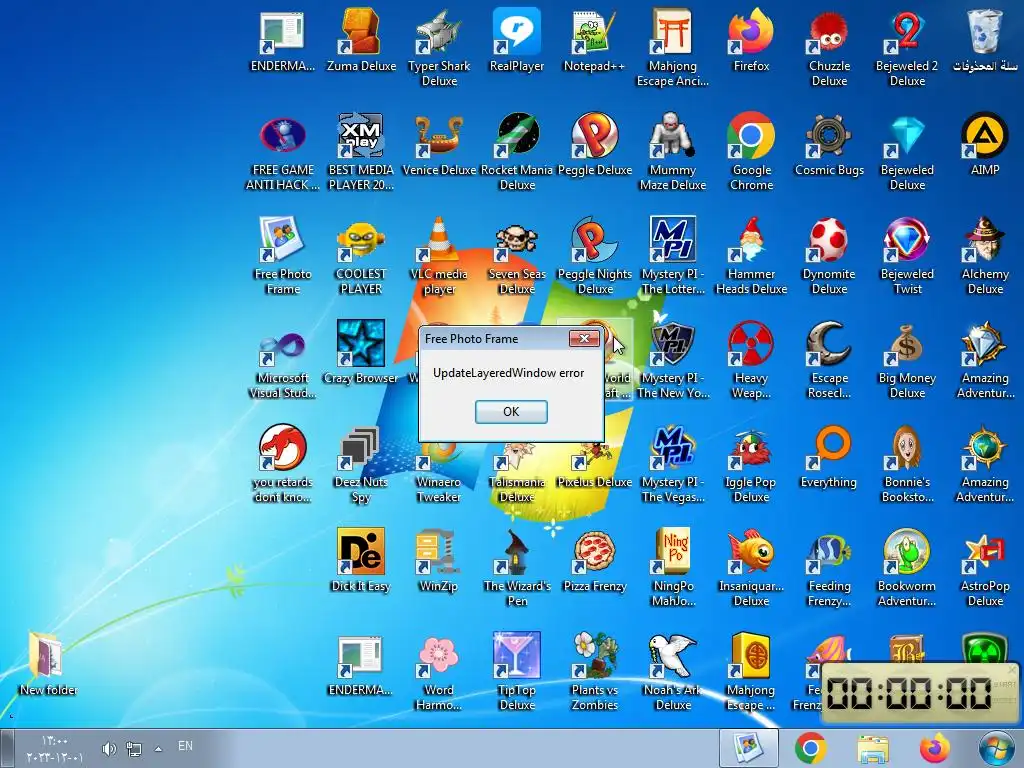
Task: Select the VLC media player shortcut
Action: click(x=439, y=255)
